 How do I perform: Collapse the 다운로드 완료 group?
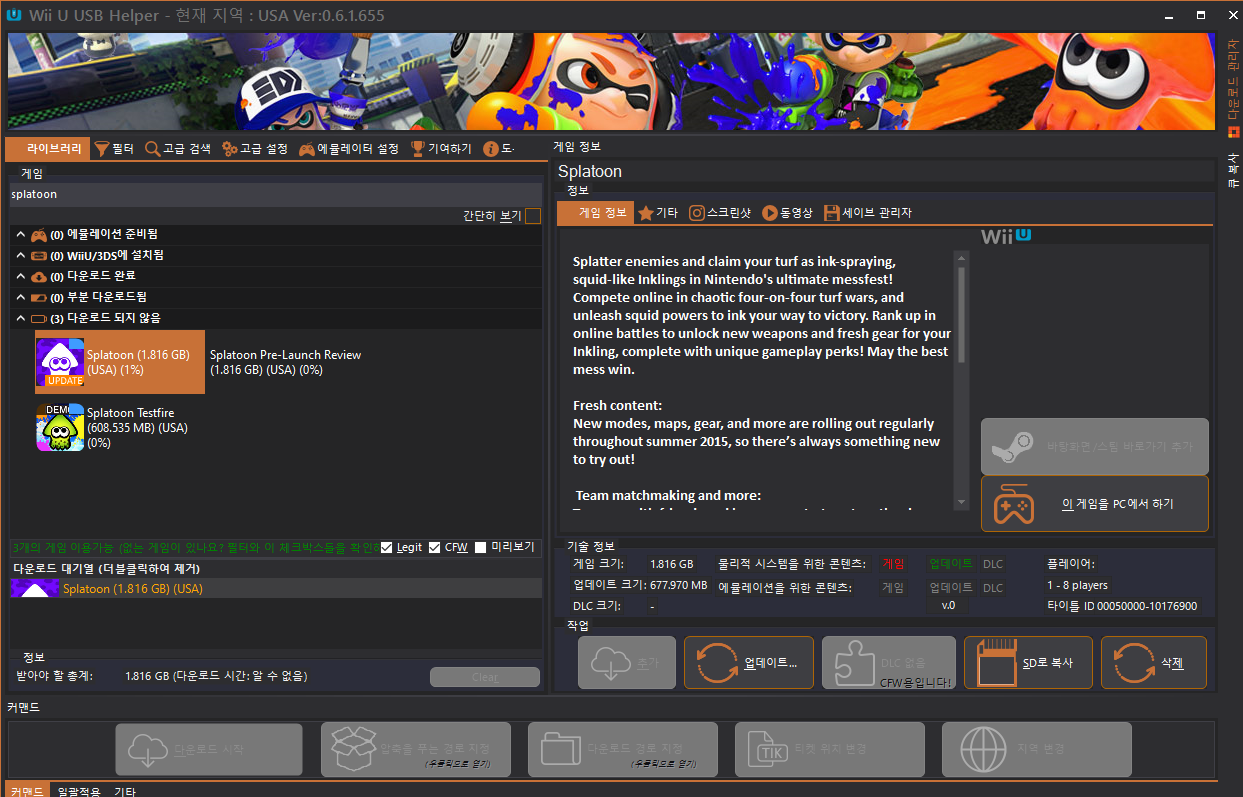[x=19, y=276]
